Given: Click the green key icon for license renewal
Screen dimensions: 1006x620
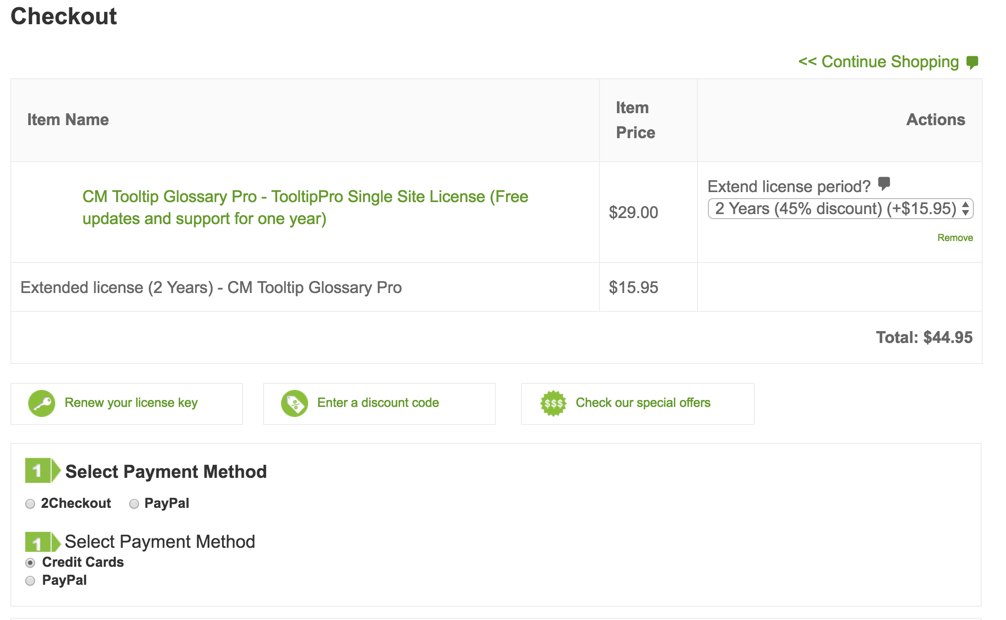Looking at the screenshot, I should 42,404.
